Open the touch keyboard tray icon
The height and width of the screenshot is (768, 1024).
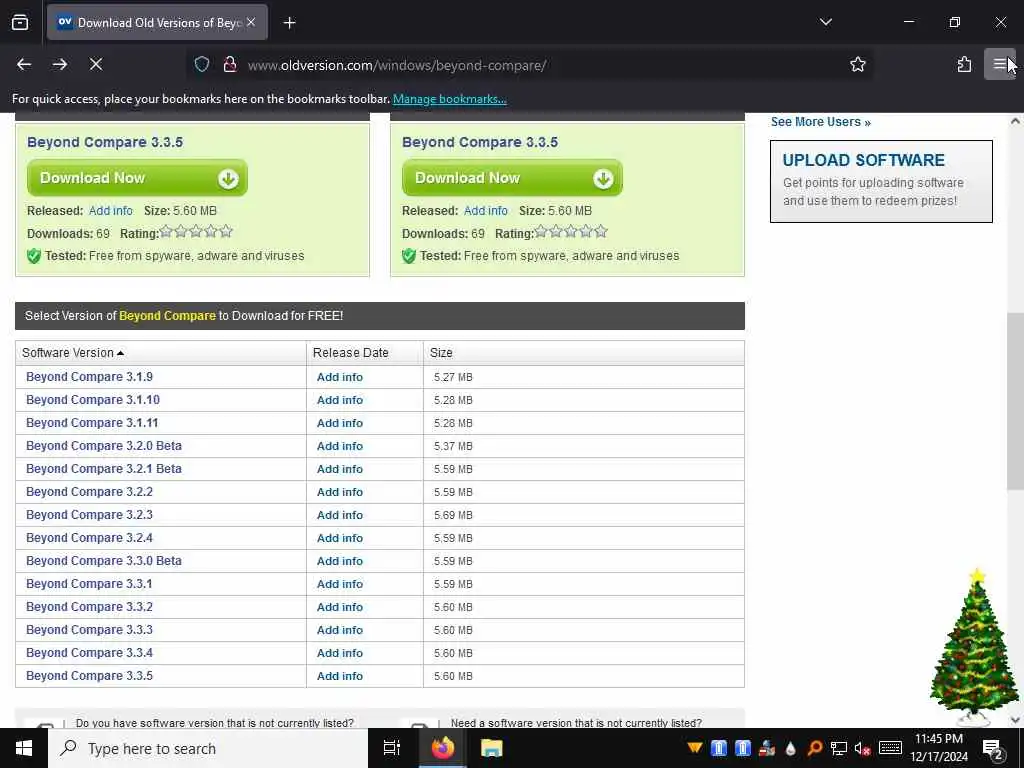click(890, 748)
